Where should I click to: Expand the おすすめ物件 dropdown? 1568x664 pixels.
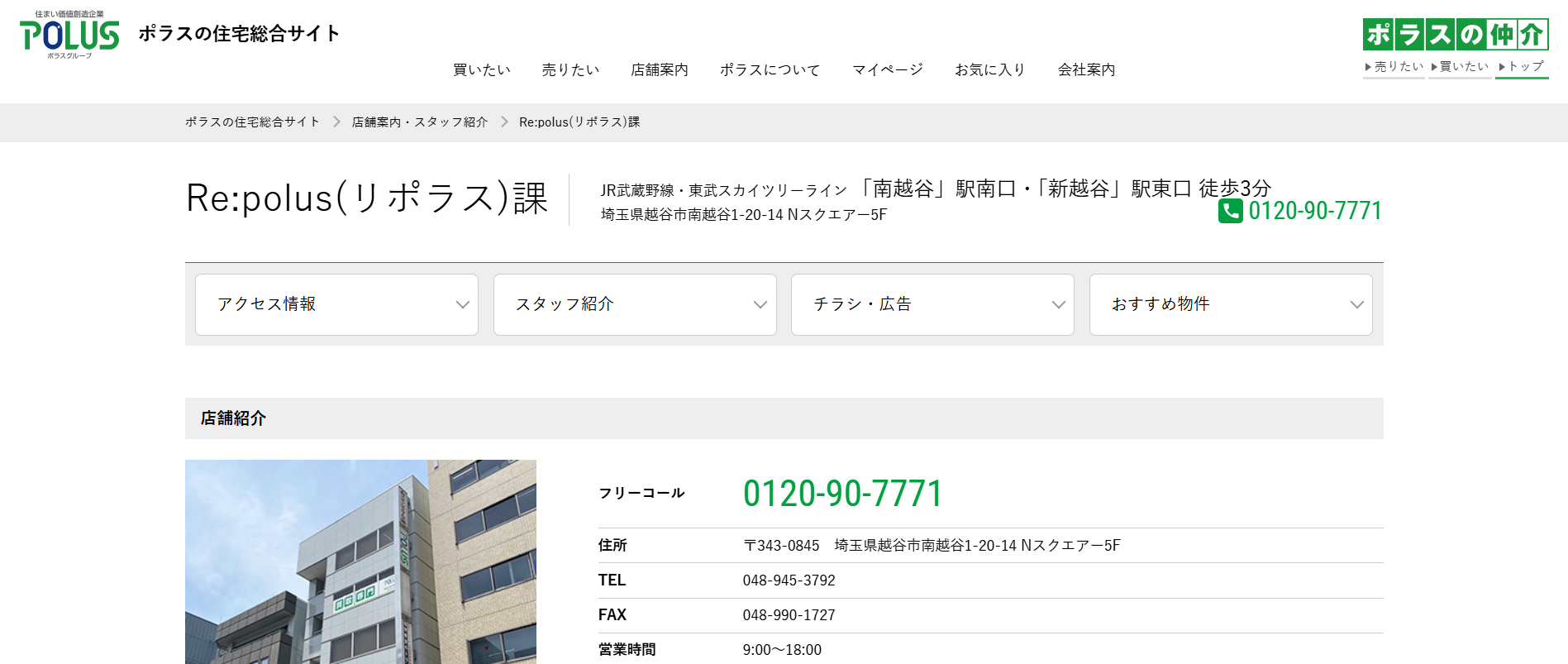tap(1231, 304)
